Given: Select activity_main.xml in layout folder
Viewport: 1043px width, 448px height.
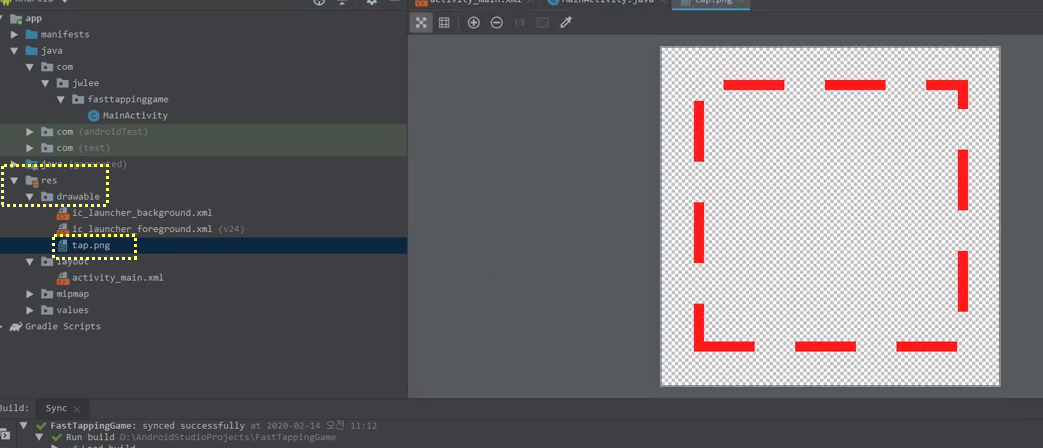Looking at the screenshot, I should tap(118, 278).
